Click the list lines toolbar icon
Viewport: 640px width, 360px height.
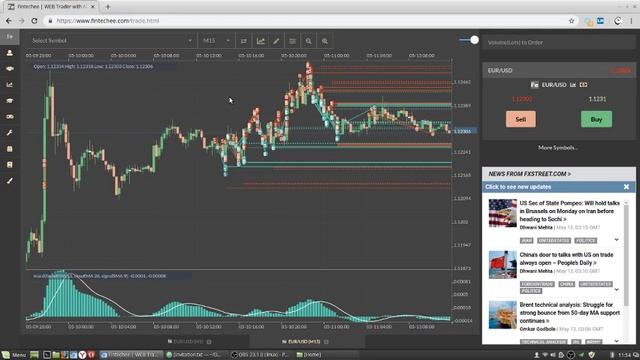pos(293,41)
